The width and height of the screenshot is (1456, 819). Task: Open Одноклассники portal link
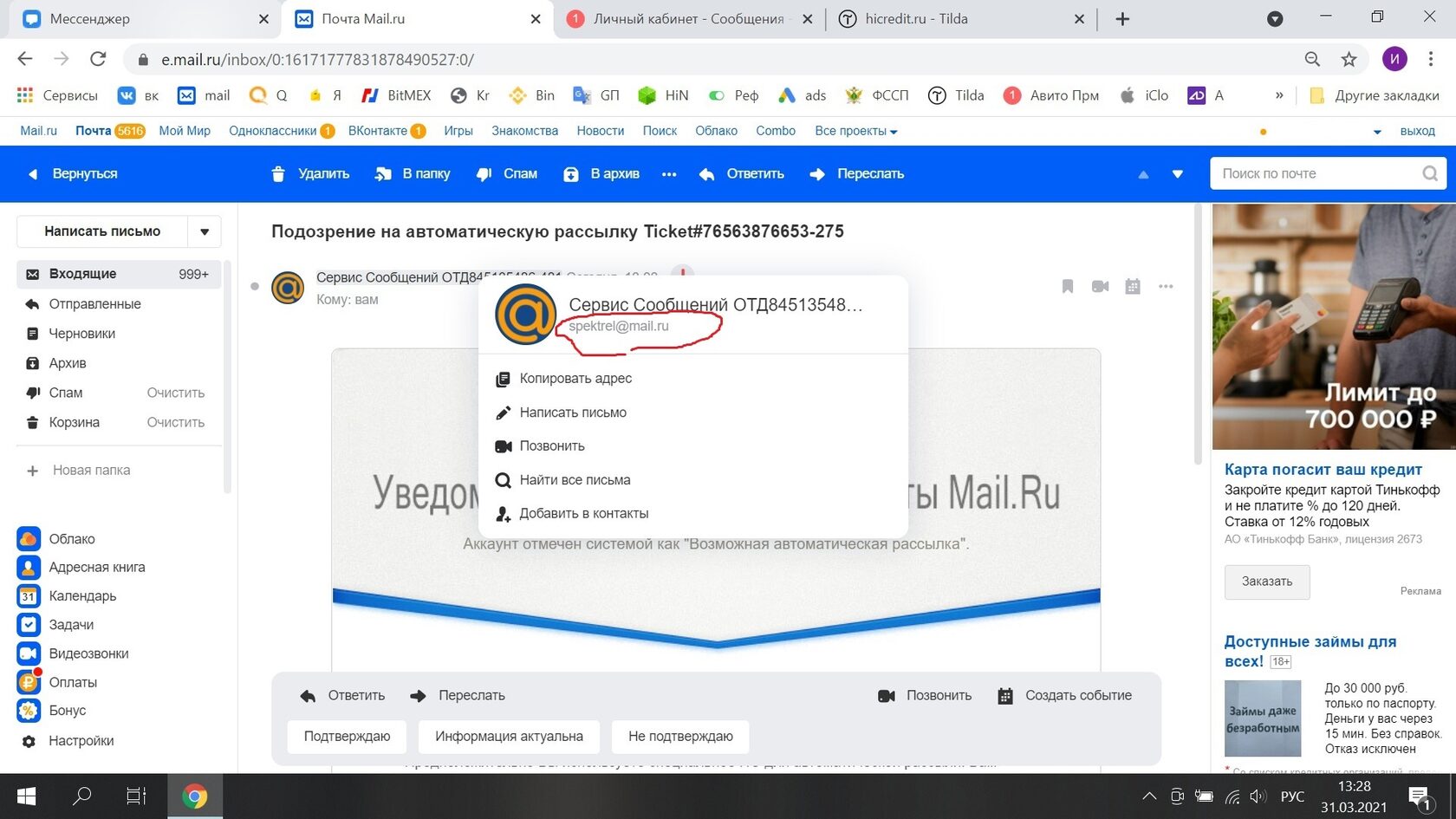273,131
